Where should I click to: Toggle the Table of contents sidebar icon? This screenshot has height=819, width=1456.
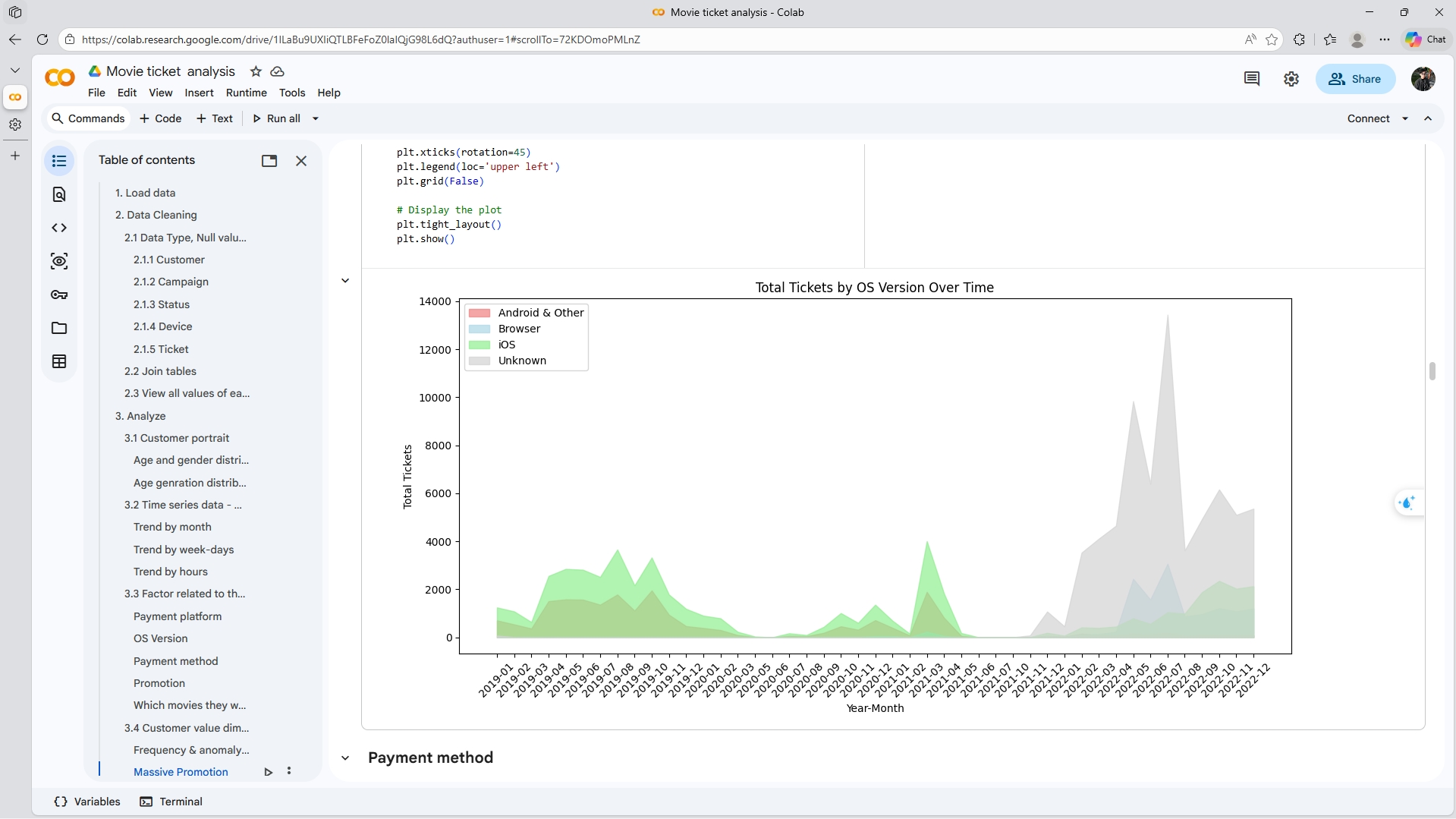point(59,161)
